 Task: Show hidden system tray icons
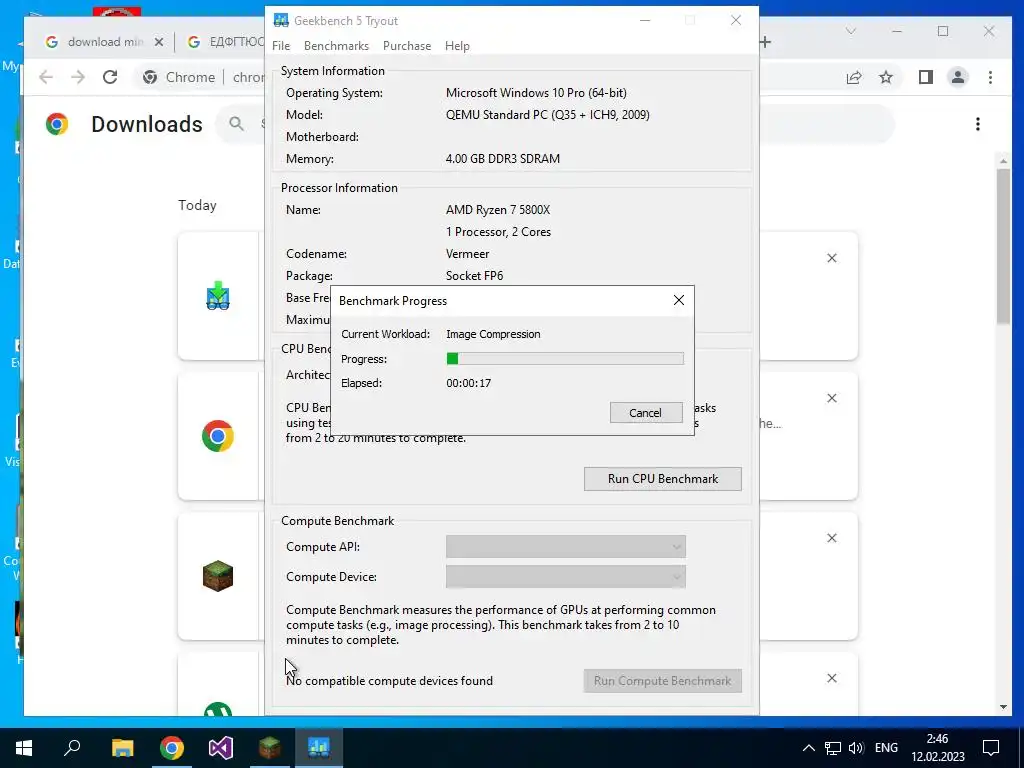(808, 748)
